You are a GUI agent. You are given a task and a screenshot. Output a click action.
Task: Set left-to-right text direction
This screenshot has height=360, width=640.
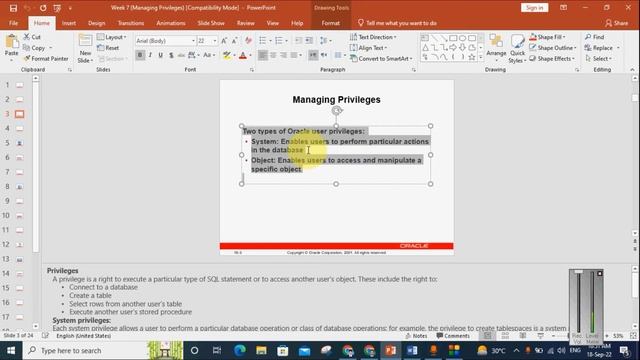[x=313, y=55]
